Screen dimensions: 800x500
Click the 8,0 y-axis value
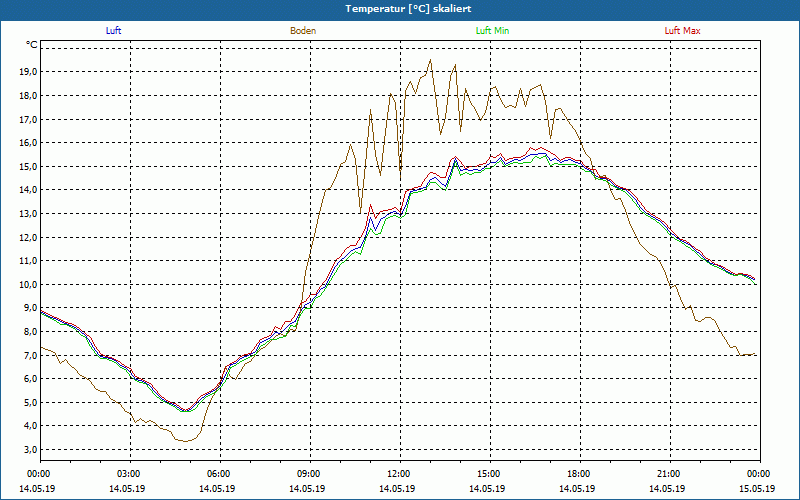click(30, 332)
